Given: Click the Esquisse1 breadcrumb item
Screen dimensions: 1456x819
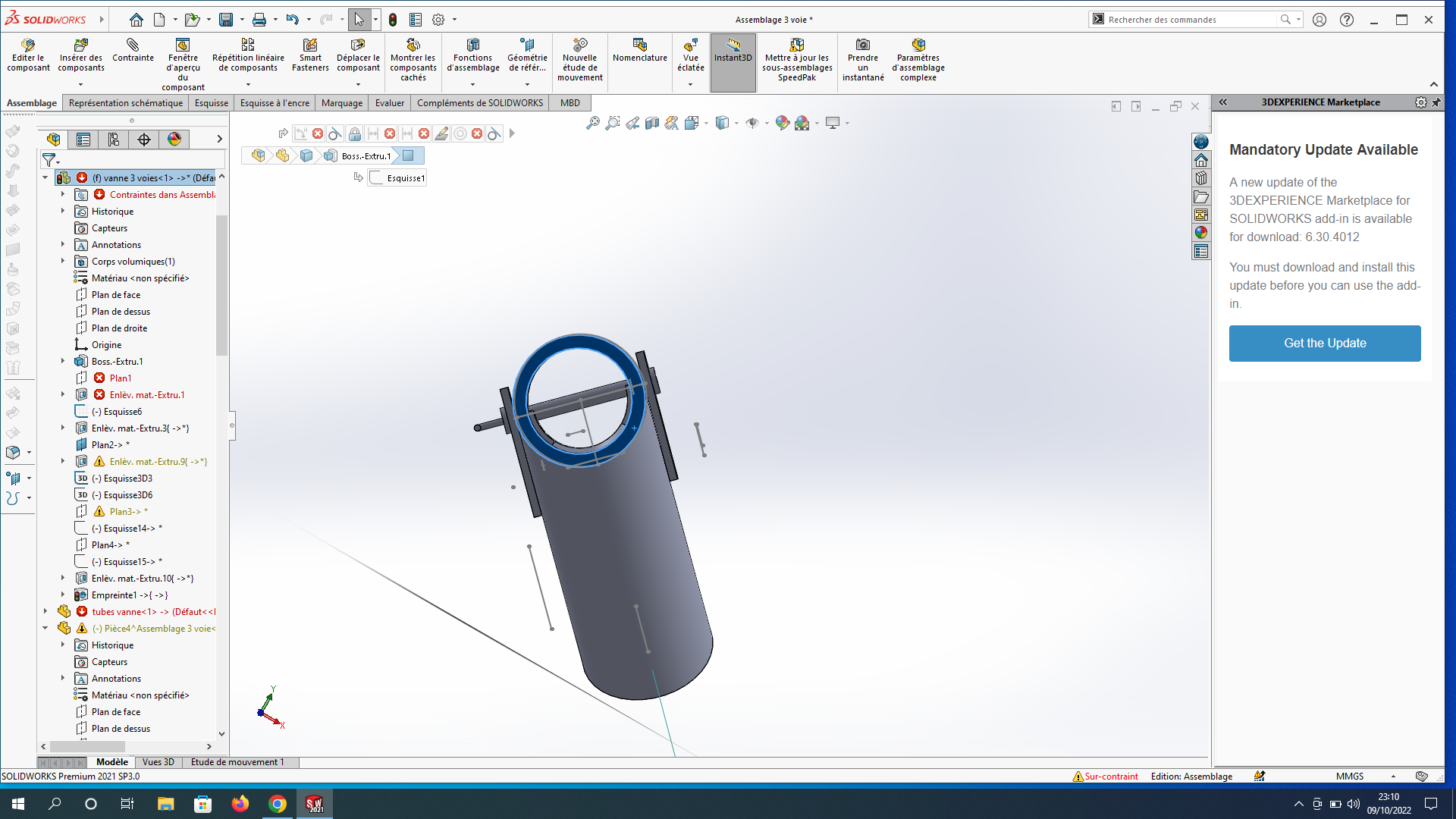Looking at the screenshot, I should (x=398, y=178).
